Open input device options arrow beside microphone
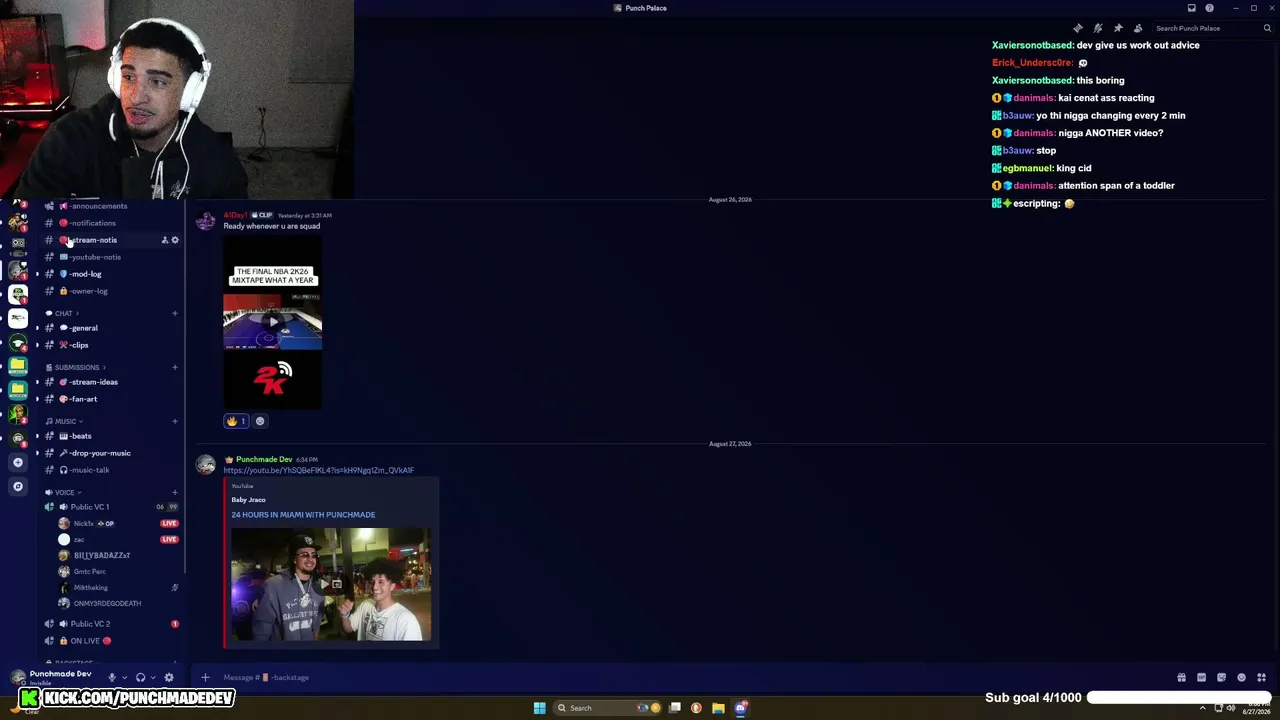Screen dimensions: 1280x720 point(124,677)
